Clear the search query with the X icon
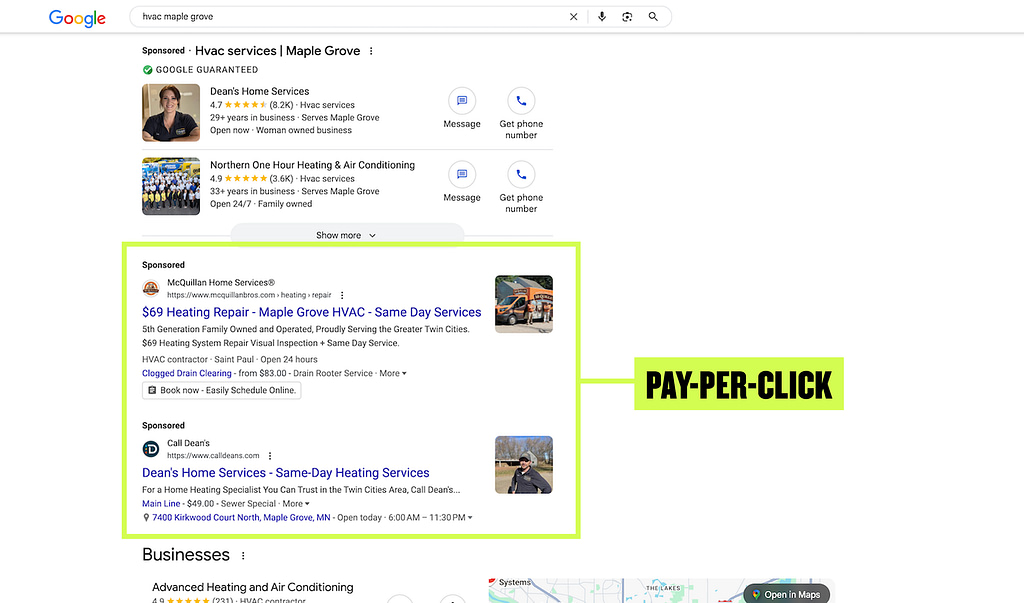The width and height of the screenshot is (1024, 603). pos(573,16)
